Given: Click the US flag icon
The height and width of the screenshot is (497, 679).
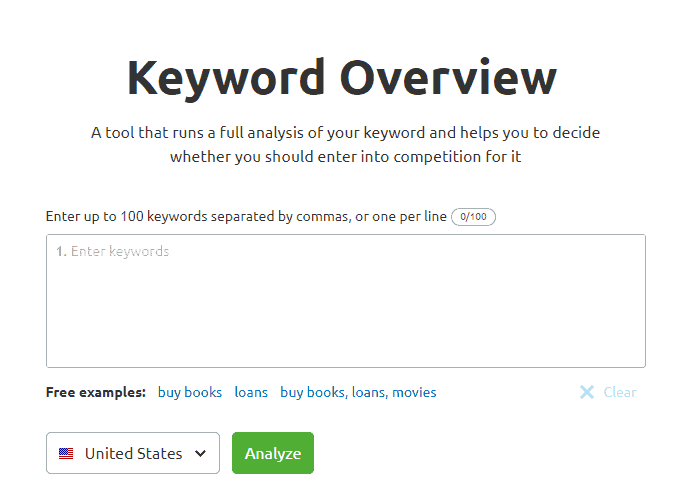Looking at the screenshot, I should 66,453.
